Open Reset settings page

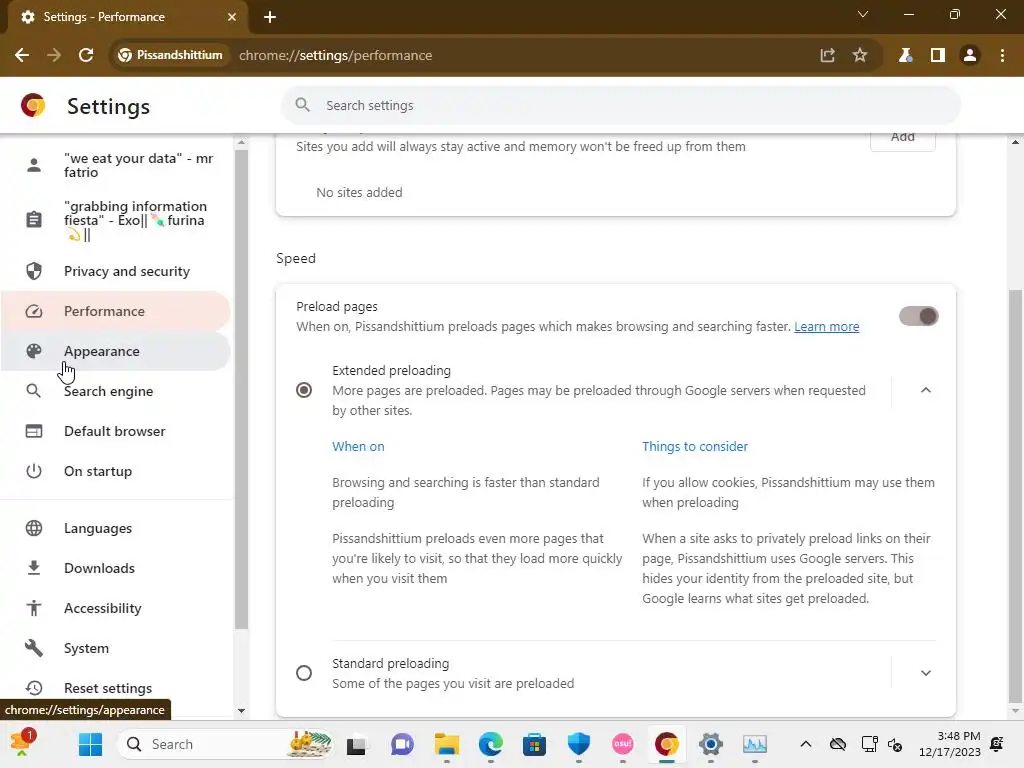[116, 688]
